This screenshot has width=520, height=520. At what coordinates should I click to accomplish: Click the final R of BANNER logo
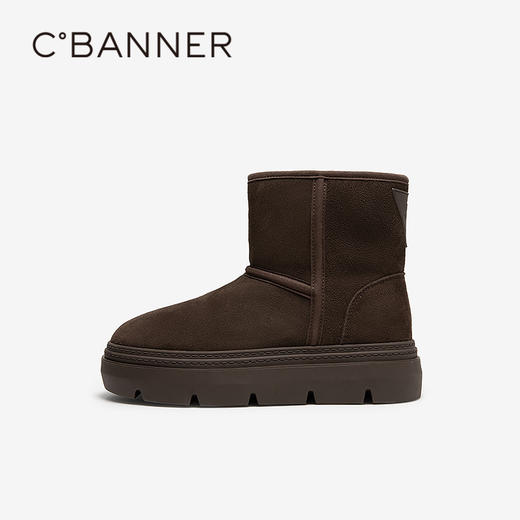pos(222,45)
